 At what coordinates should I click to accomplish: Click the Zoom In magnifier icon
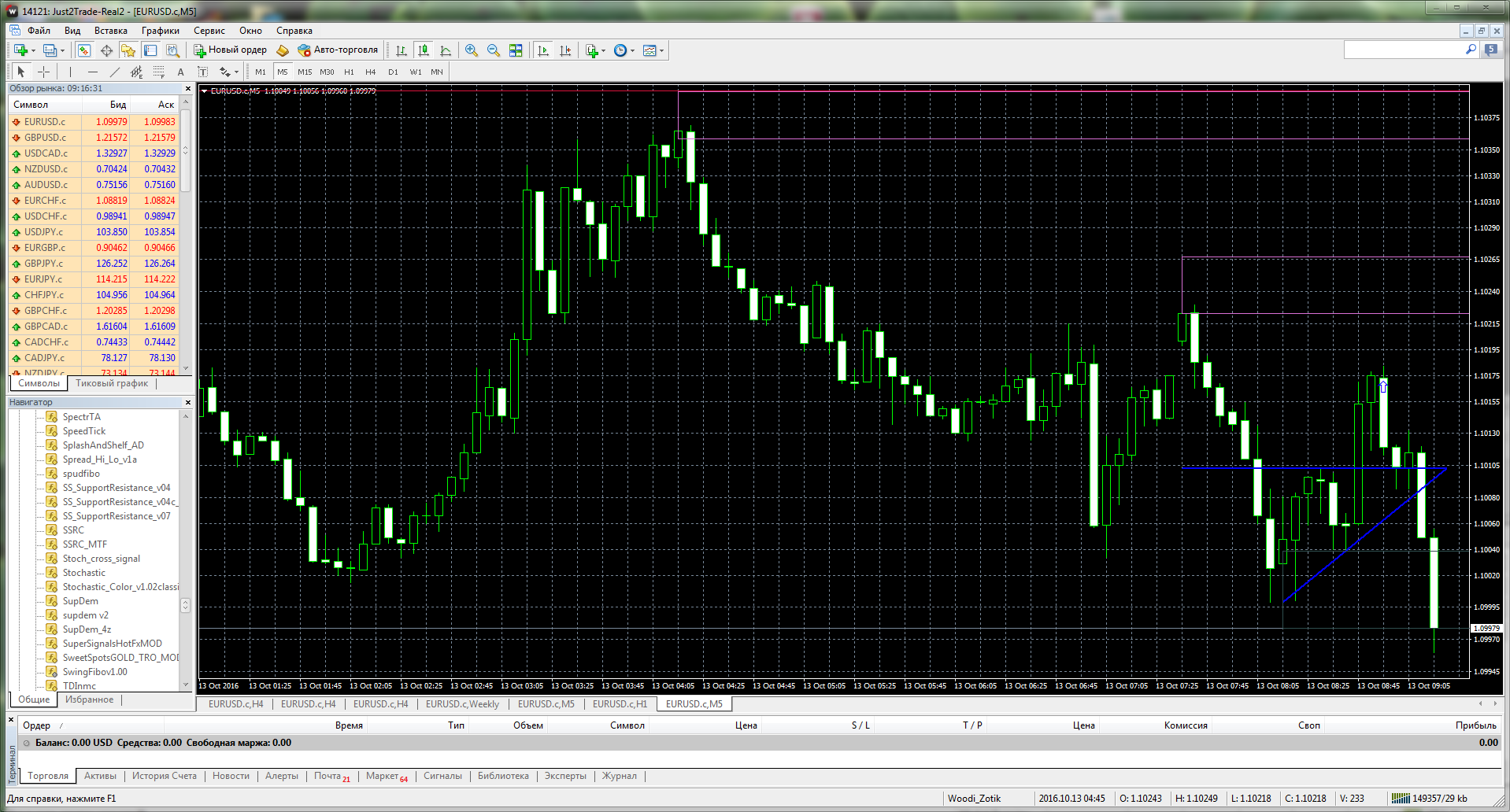(472, 50)
